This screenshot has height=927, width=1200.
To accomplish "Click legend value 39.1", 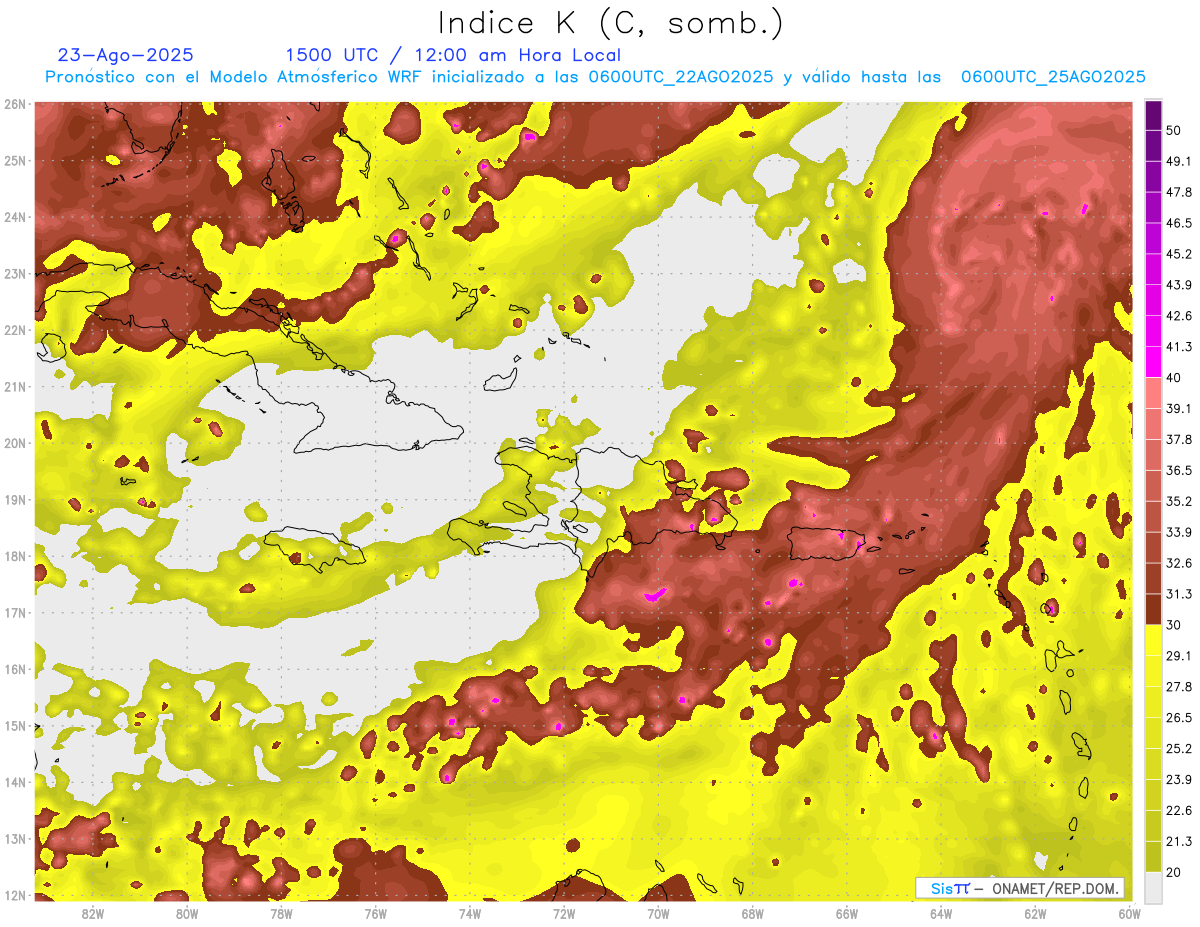I will pos(1178,408).
